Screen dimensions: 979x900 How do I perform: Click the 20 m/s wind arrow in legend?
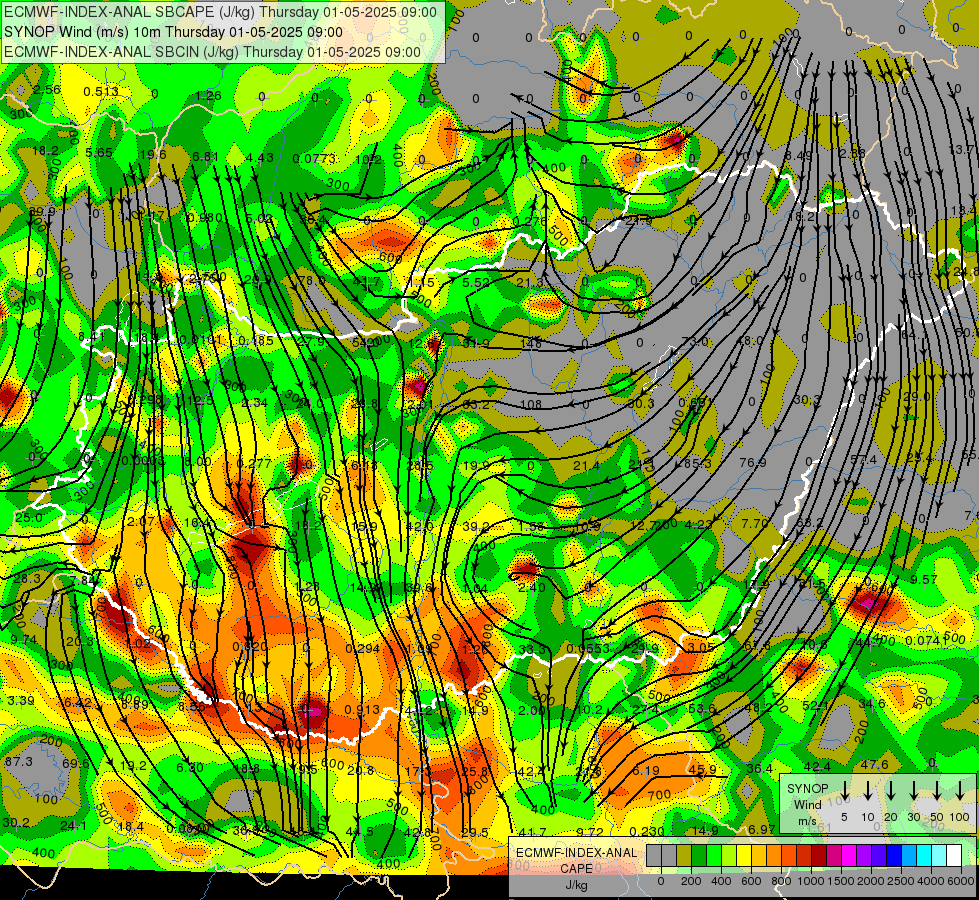(x=891, y=791)
